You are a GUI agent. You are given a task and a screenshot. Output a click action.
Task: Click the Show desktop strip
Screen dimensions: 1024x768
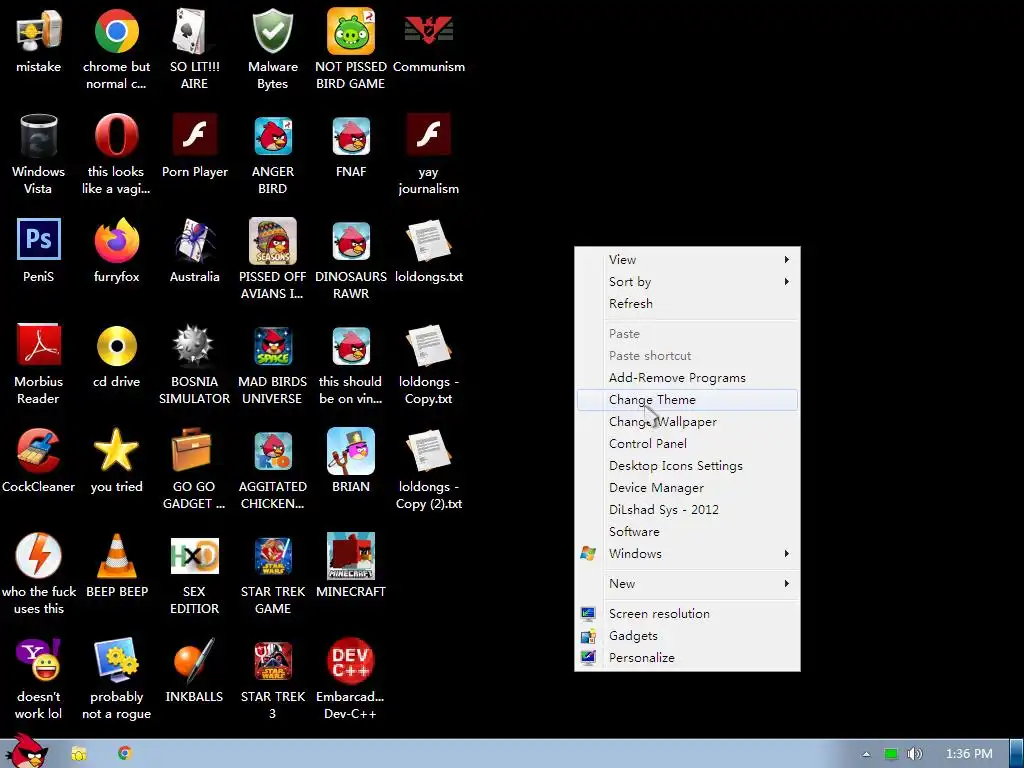click(x=1017, y=754)
